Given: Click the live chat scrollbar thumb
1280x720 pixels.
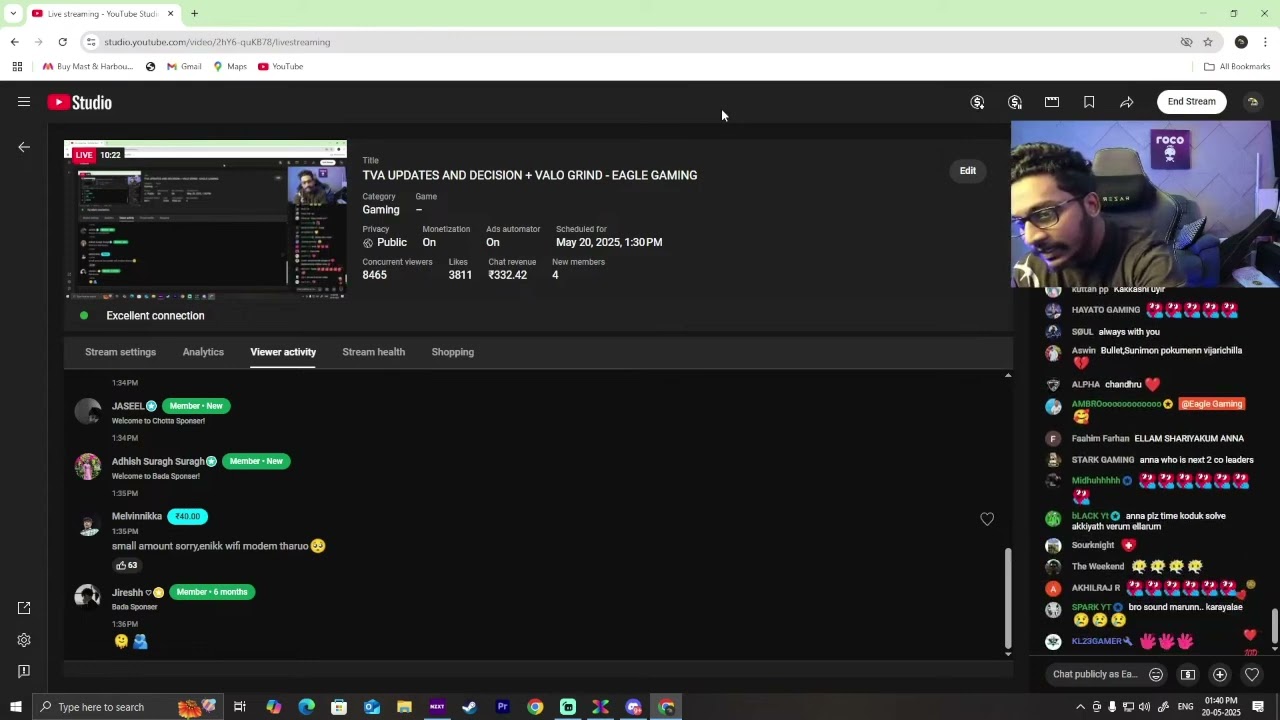Looking at the screenshot, I should (1275, 625).
